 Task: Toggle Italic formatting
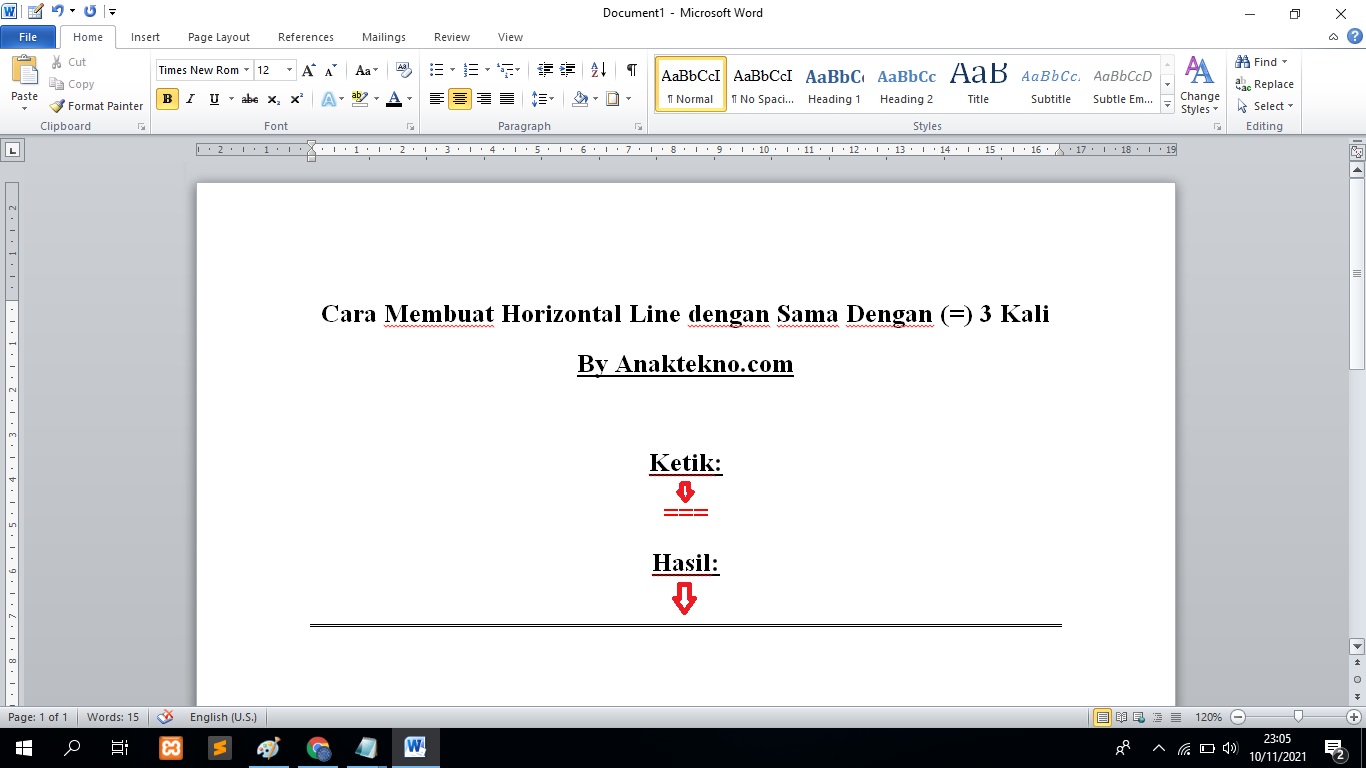[190, 99]
